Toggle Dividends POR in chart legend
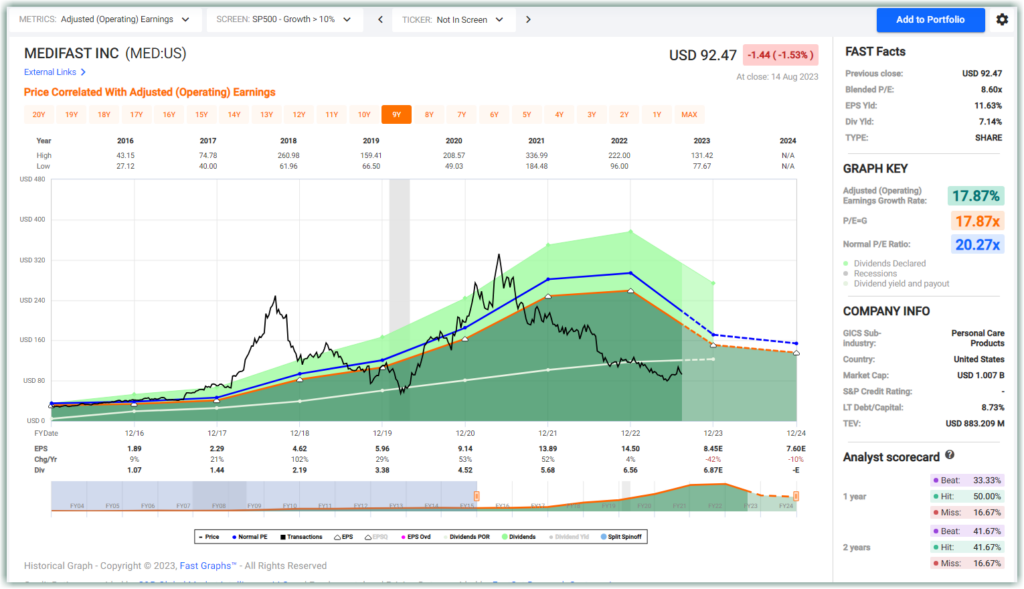 coord(466,537)
